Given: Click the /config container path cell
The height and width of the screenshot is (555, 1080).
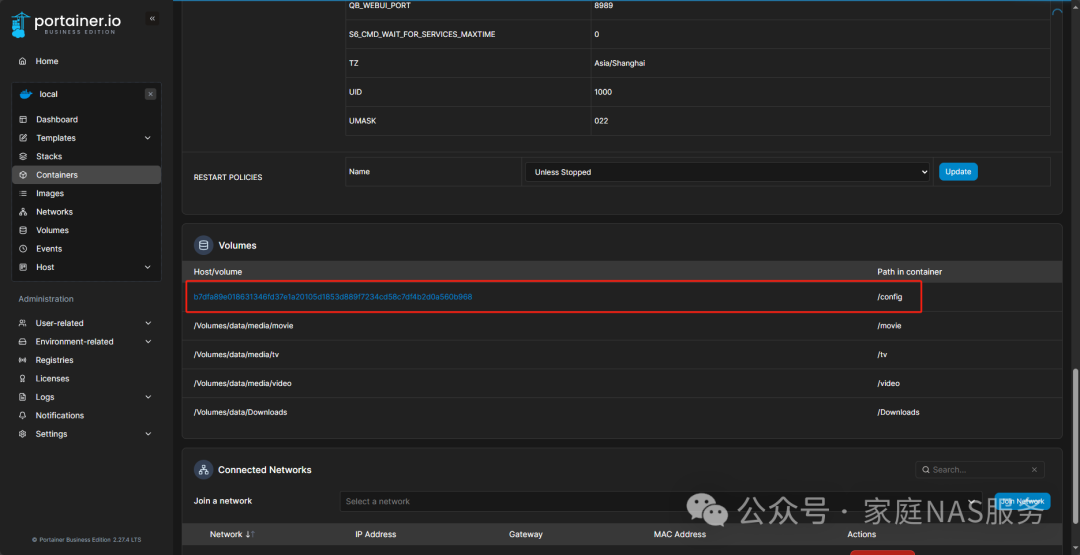Looking at the screenshot, I should (x=889, y=297).
